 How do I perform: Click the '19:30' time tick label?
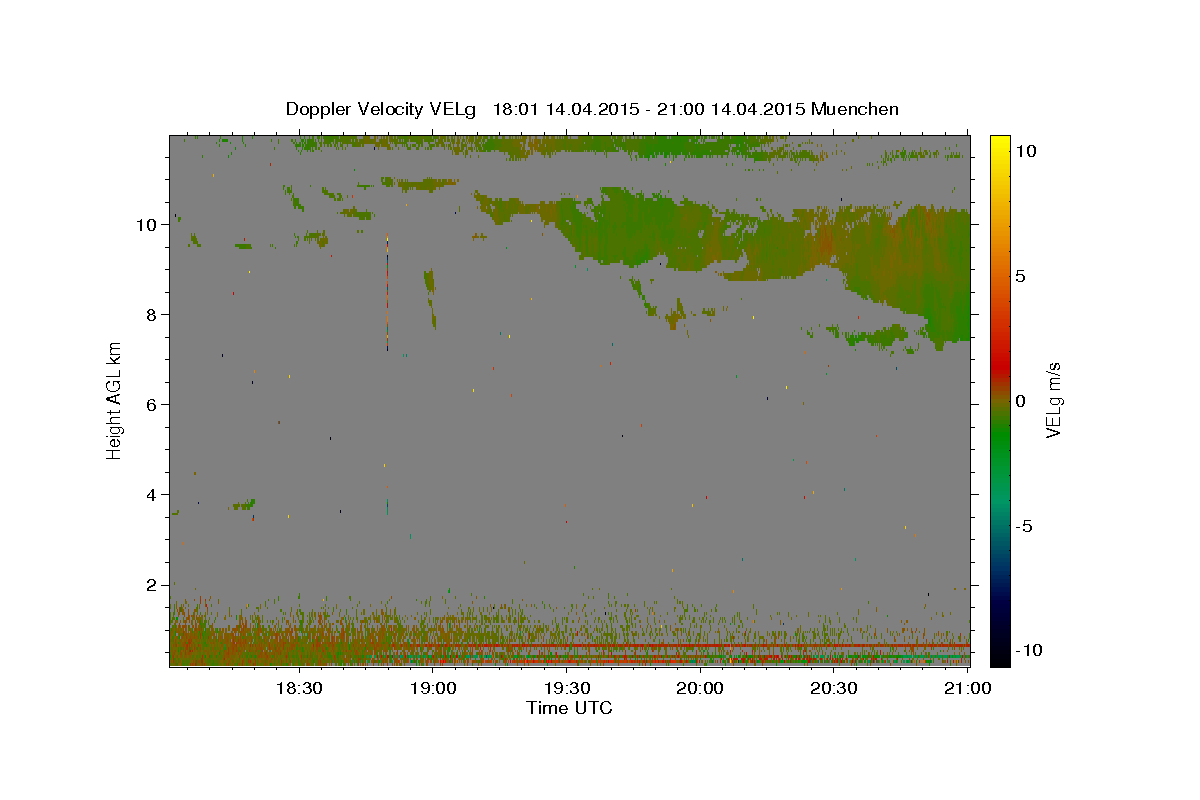click(x=566, y=688)
